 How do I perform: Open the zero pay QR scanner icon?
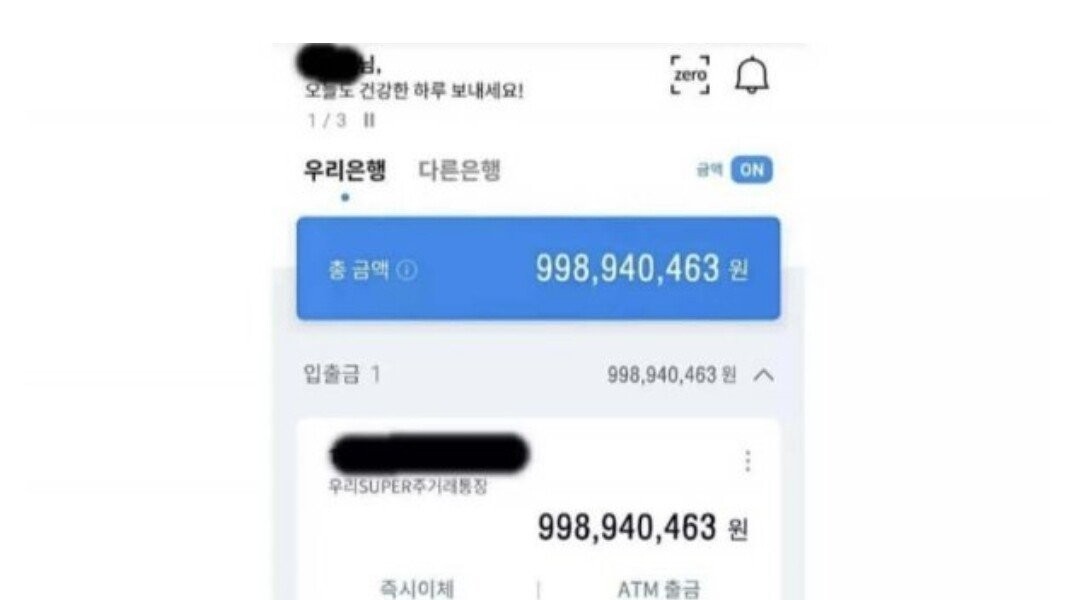click(x=690, y=75)
